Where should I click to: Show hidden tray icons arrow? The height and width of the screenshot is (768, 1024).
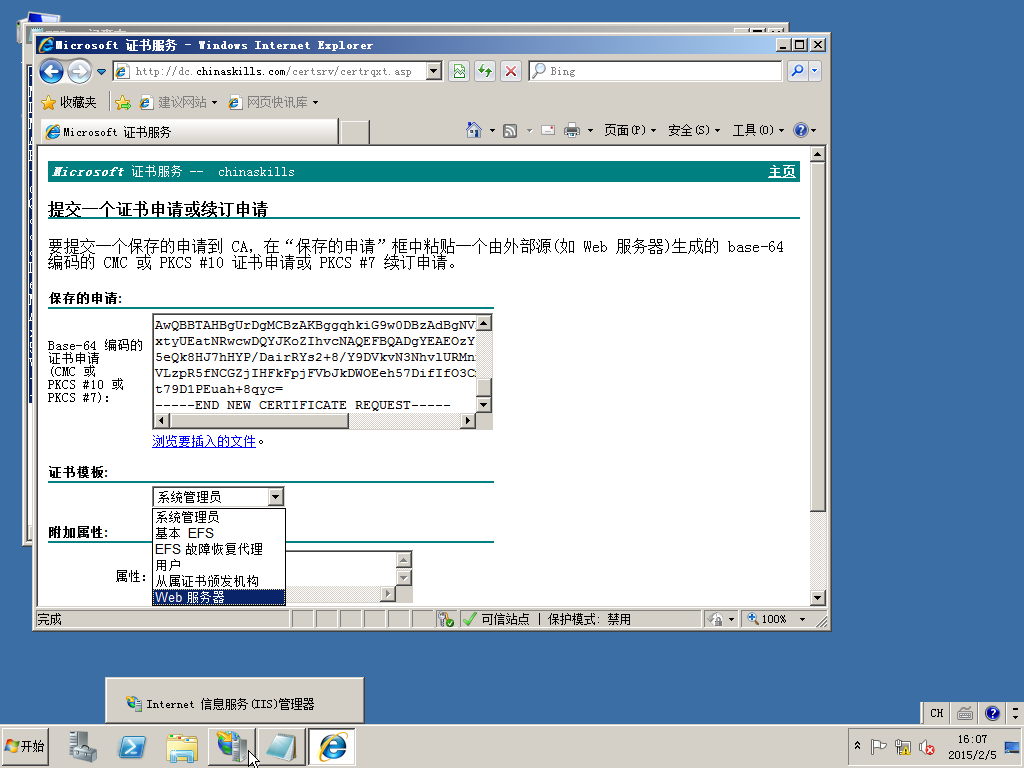point(857,746)
